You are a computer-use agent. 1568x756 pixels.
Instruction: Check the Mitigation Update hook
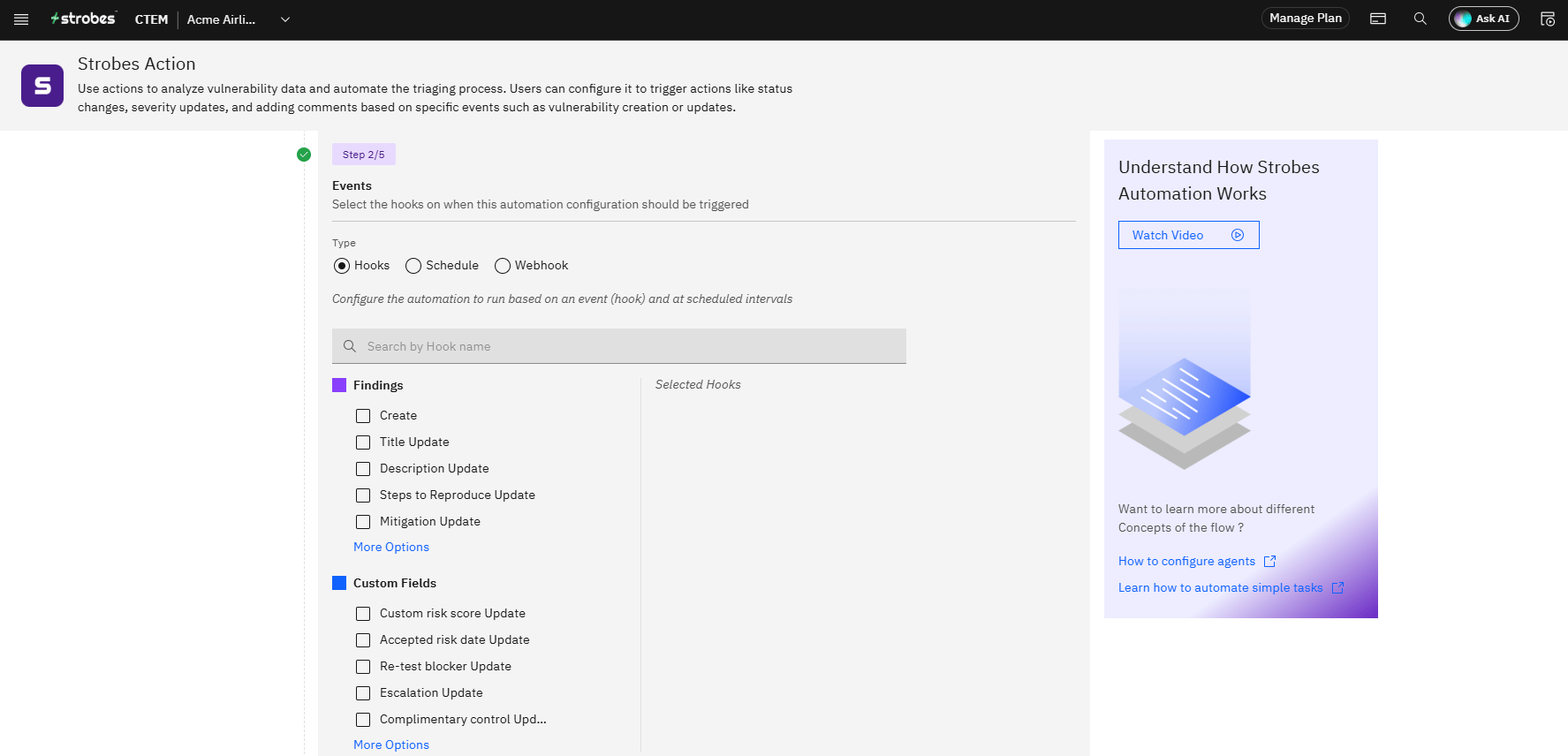363,522
